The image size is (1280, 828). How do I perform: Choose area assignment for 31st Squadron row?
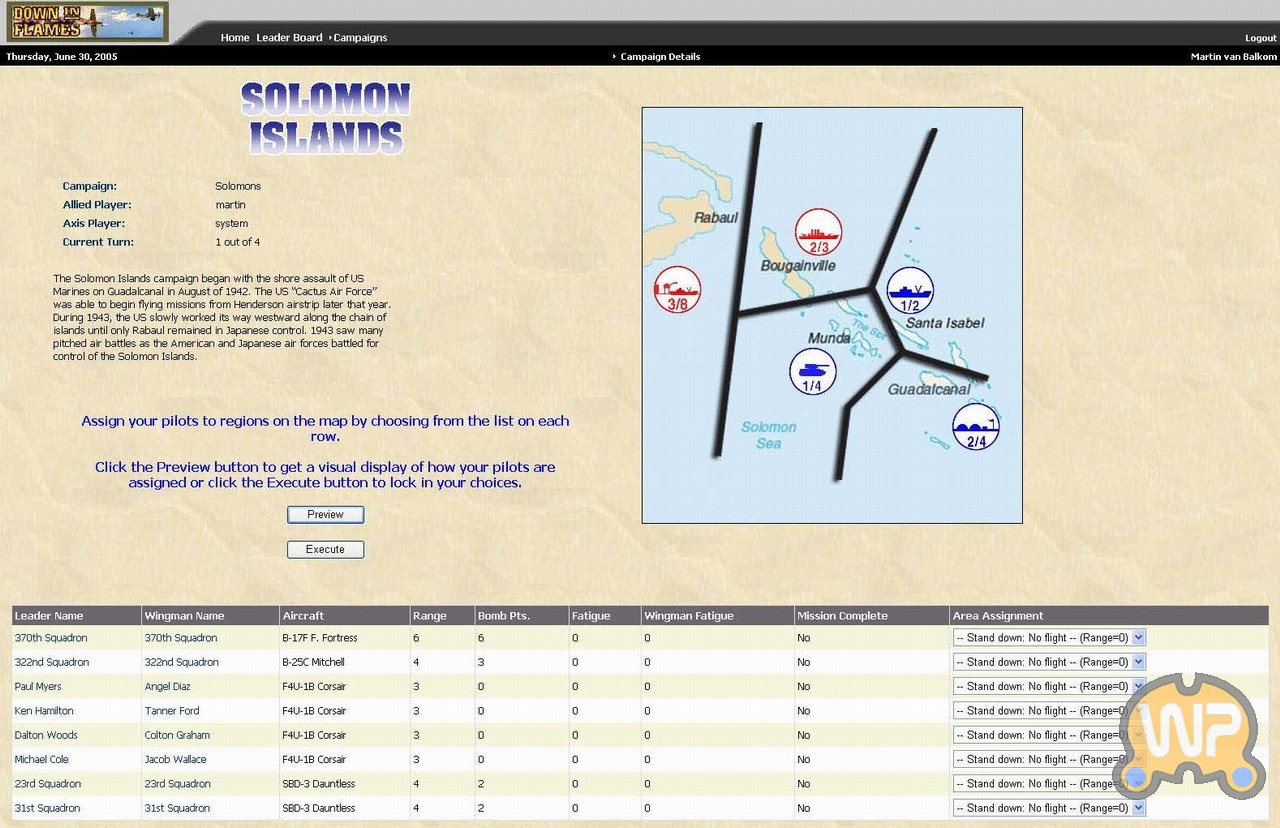(1048, 808)
